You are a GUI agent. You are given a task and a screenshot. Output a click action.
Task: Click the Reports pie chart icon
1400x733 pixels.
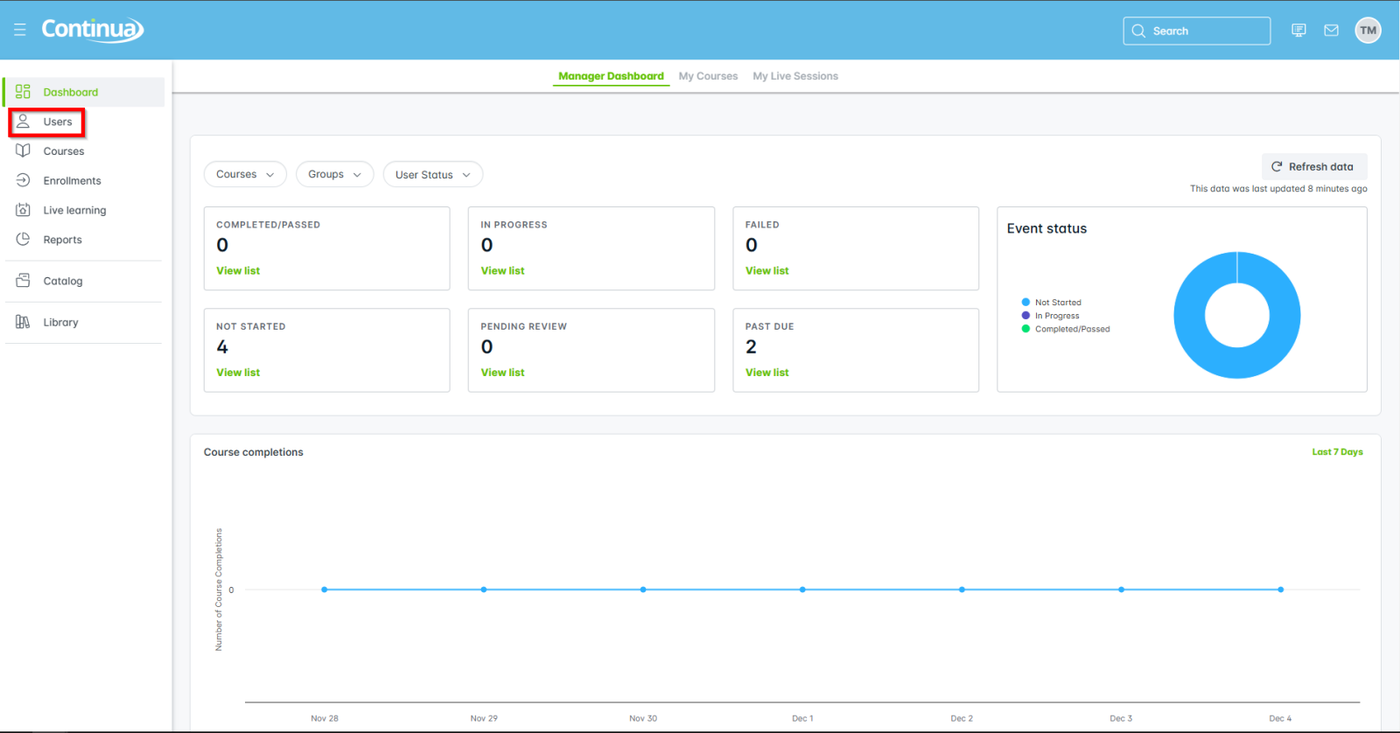coord(23,240)
